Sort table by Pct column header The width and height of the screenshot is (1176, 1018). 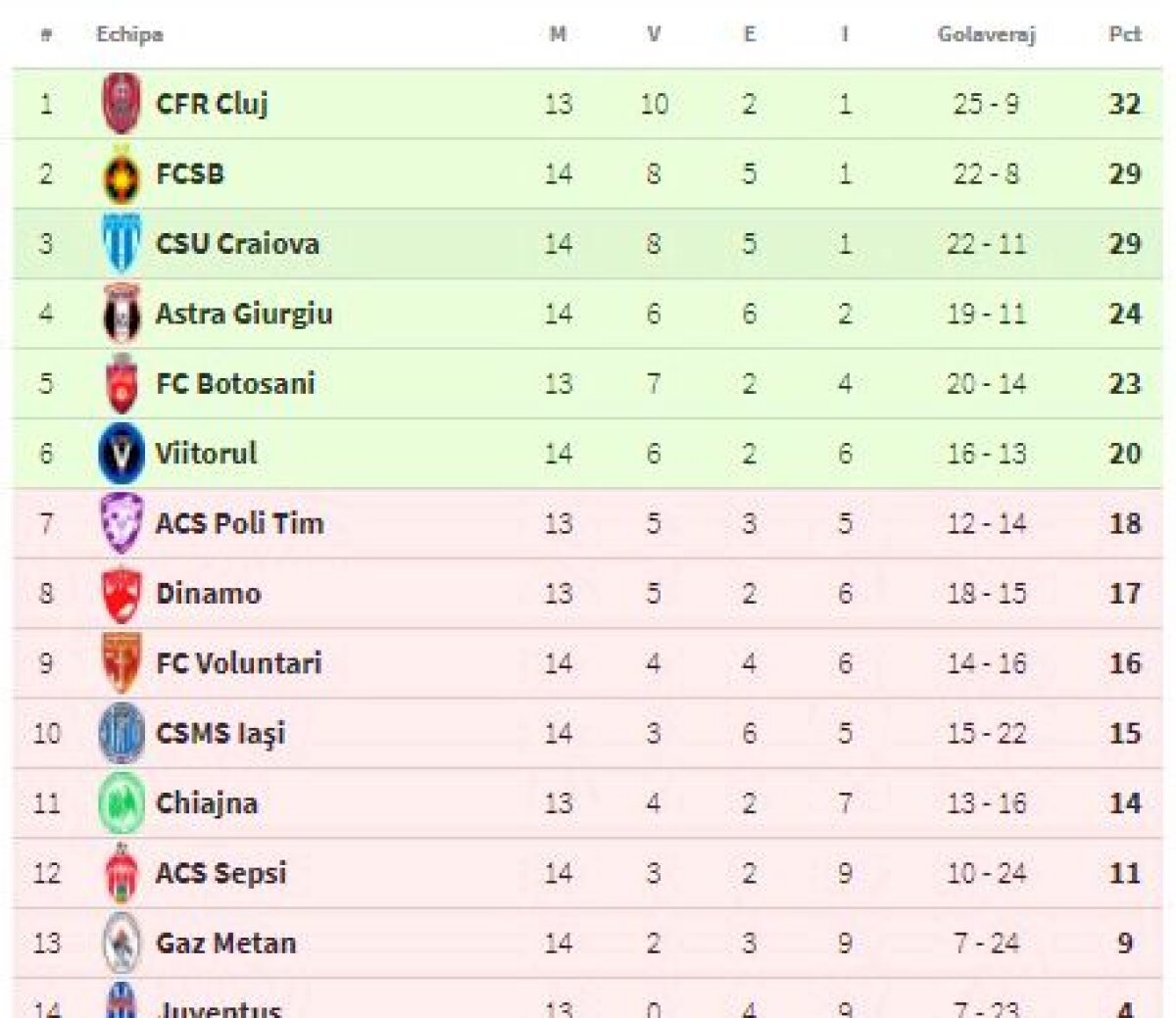1124,34
